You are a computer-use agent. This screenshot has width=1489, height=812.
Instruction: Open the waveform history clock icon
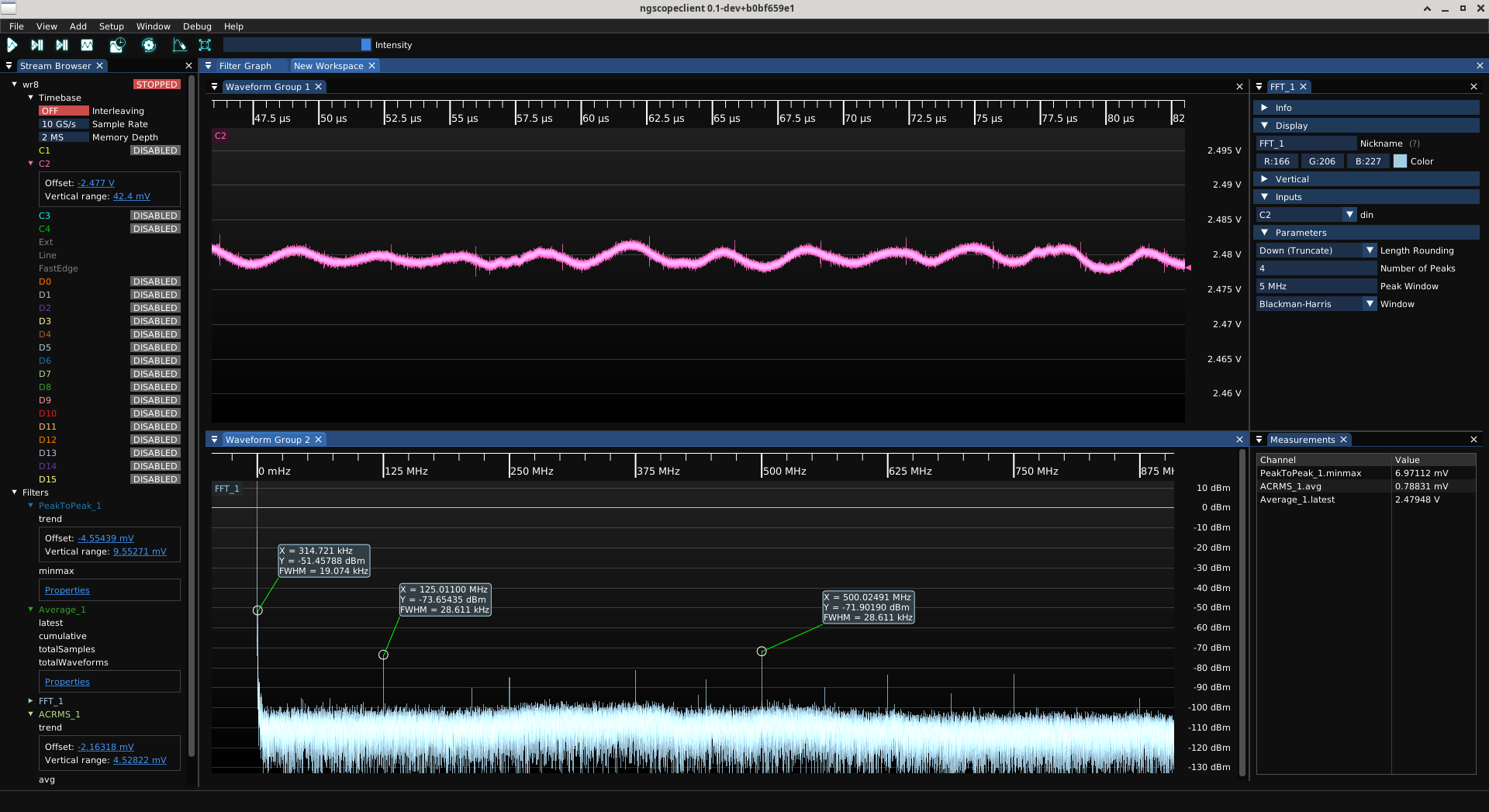(x=117, y=45)
